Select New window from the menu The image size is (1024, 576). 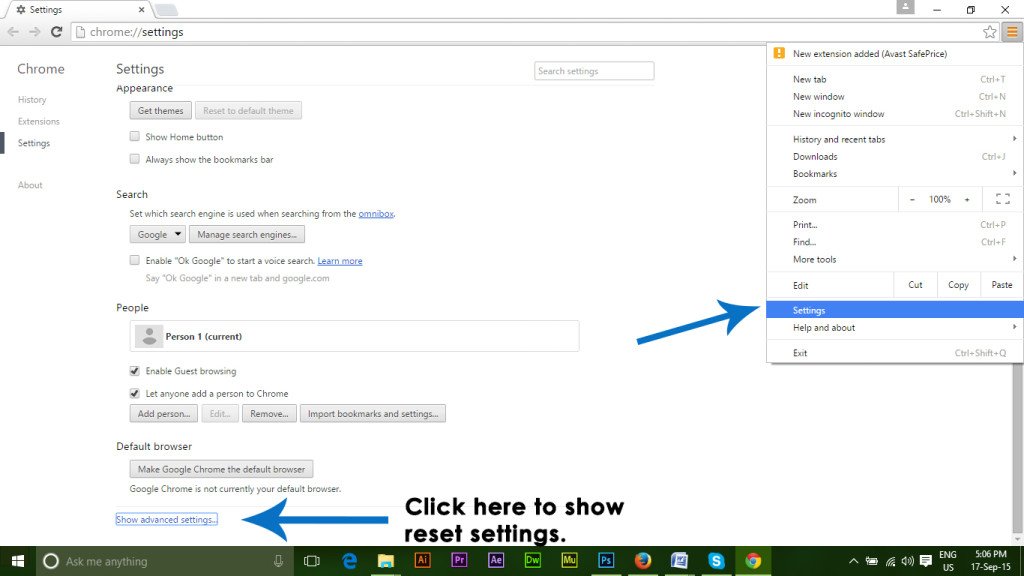[x=895, y=96]
